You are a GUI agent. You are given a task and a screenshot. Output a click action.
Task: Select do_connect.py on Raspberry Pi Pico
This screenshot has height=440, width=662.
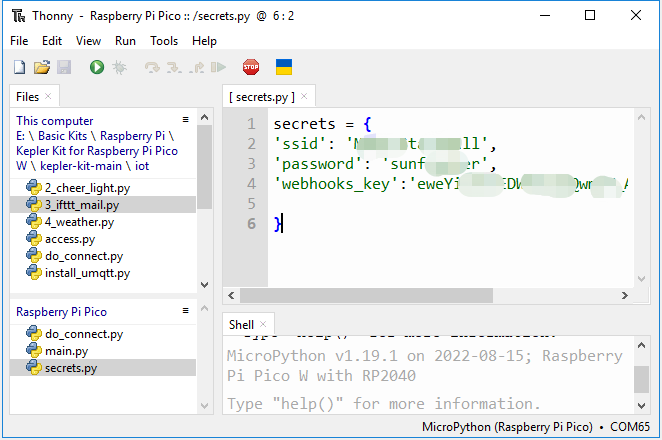[x=103, y=334]
